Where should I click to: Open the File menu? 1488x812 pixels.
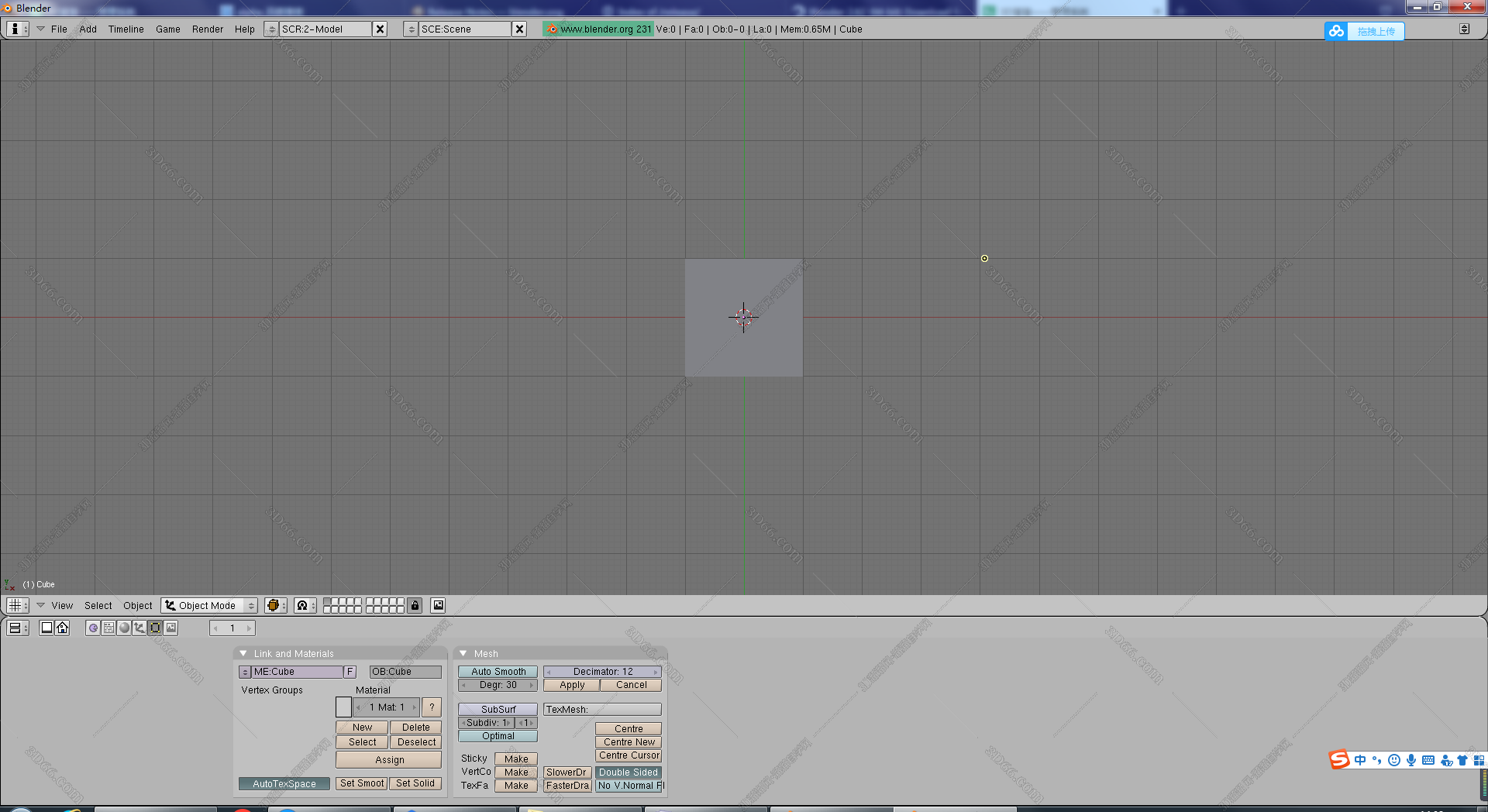coord(59,29)
